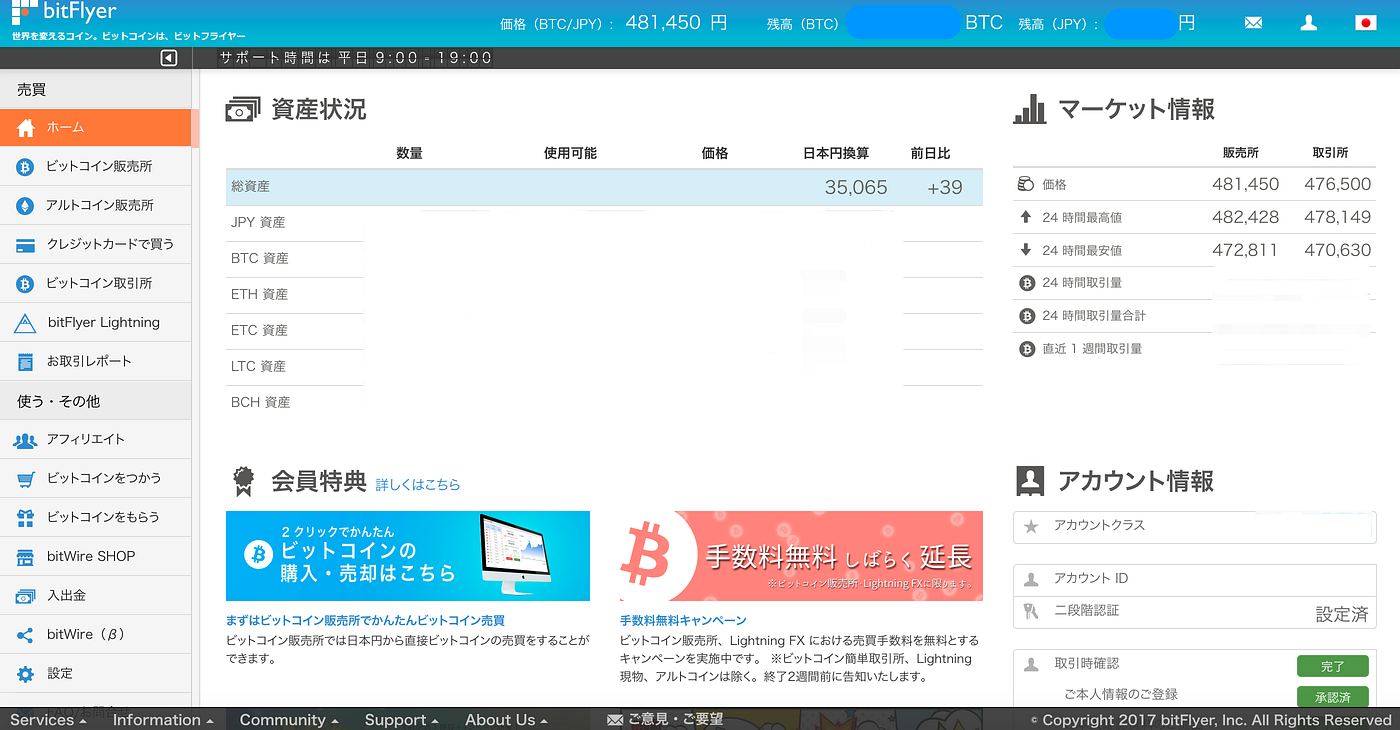Open the mail envelope icon in header
This screenshot has width=1400, height=730.
(1254, 23)
